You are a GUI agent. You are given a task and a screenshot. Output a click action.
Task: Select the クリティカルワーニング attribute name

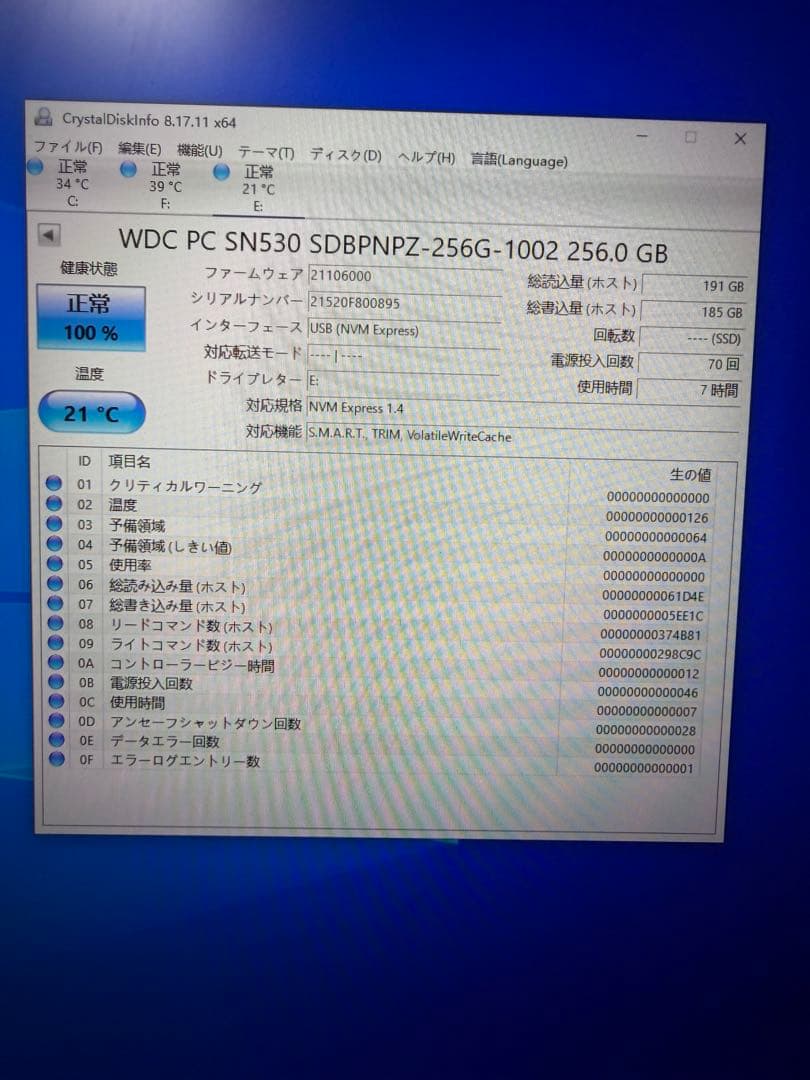[x=185, y=486]
